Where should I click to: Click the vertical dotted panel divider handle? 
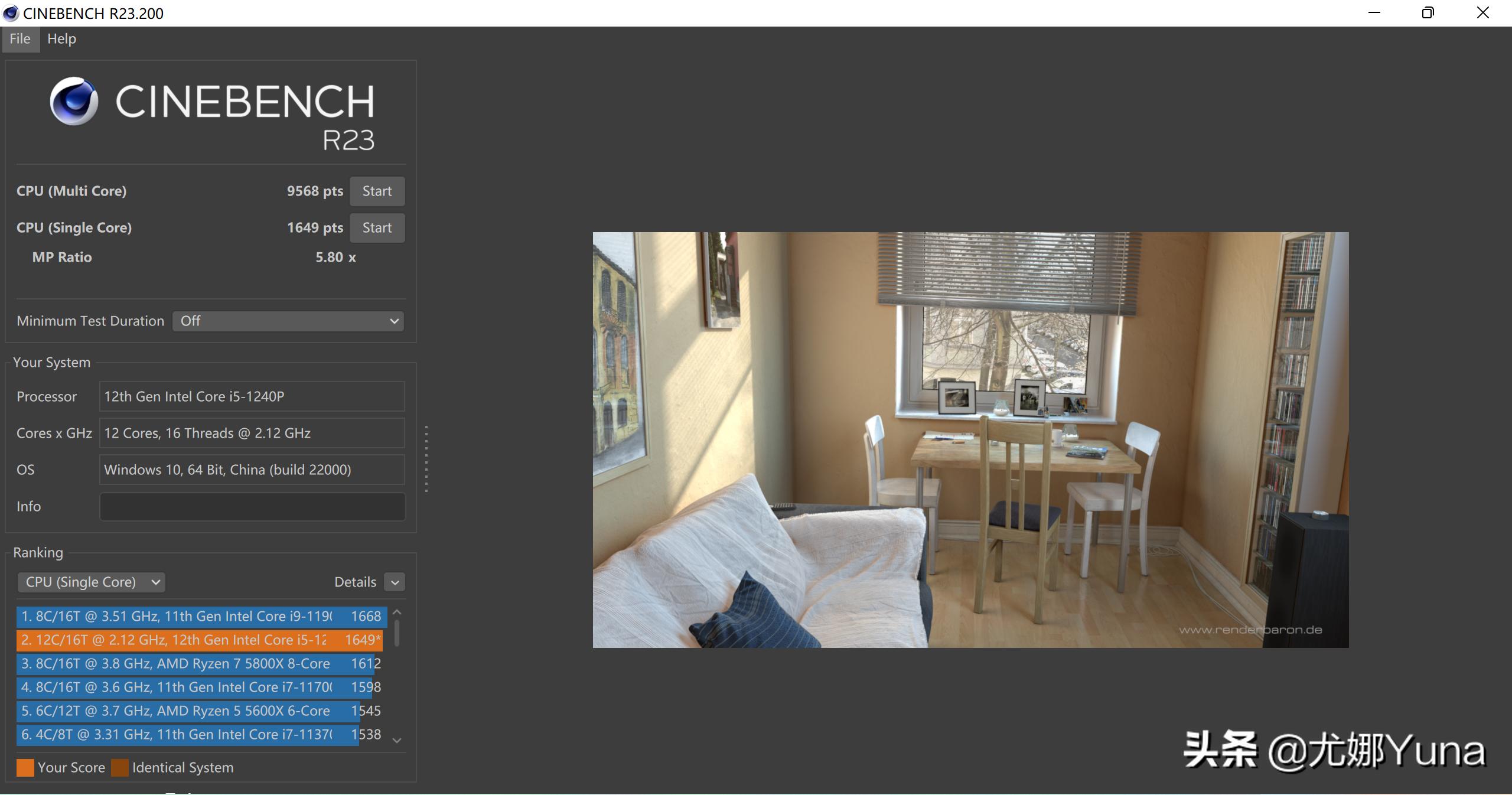pos(426,459)
